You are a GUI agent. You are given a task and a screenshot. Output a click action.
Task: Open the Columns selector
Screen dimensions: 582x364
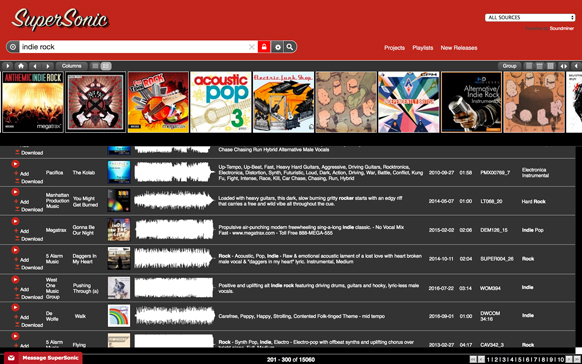[x=72, y=66]
